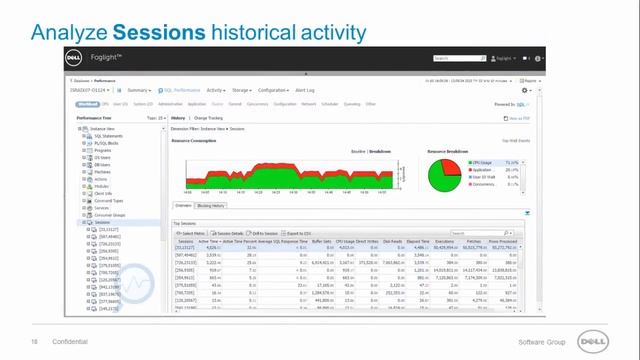Open the Overview tab
Screen dimensions: 640x360
point(183,206)
